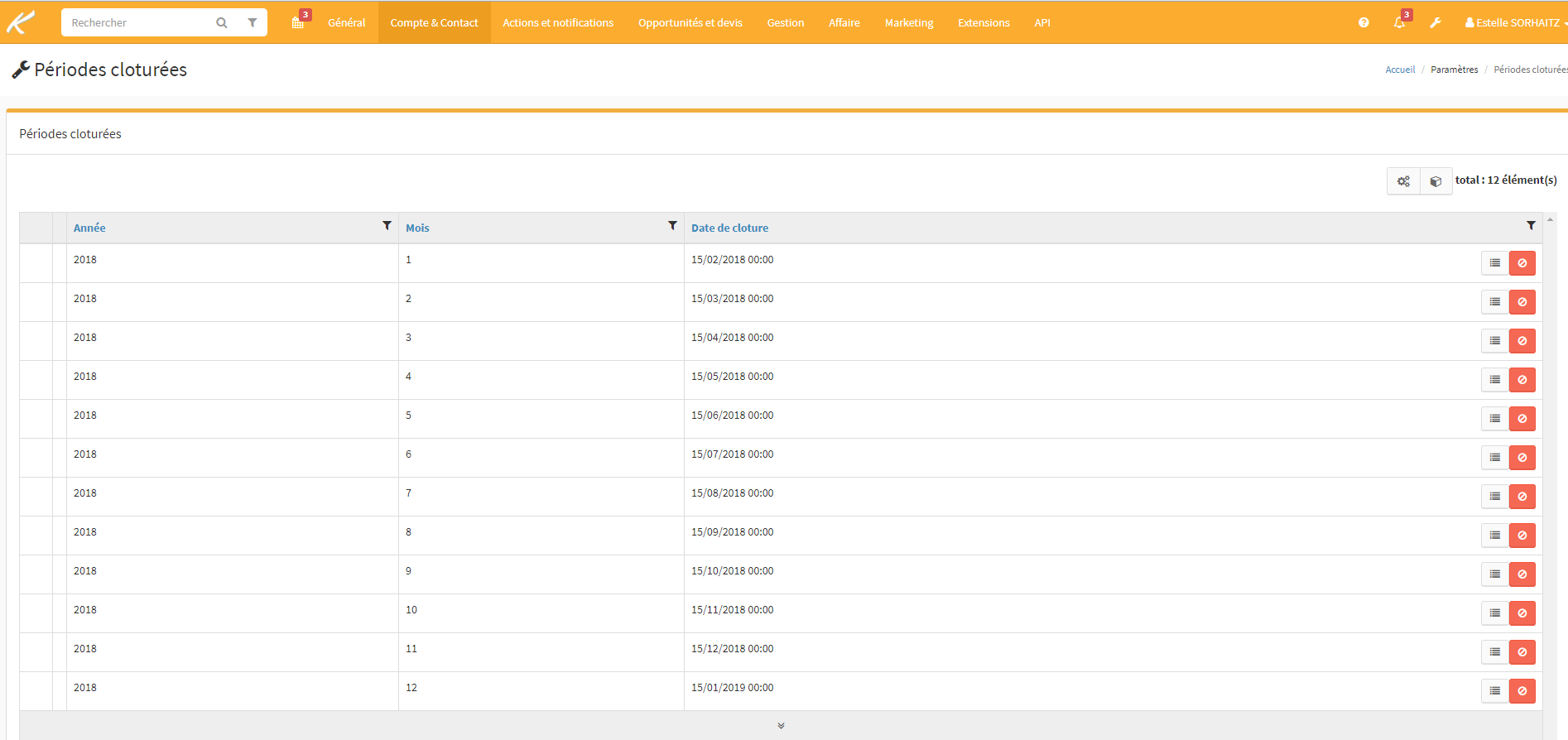Viewport: 1568px width, 740px height.
Task: Sort by Date de cloture header
Action: (x=729, y=228)
